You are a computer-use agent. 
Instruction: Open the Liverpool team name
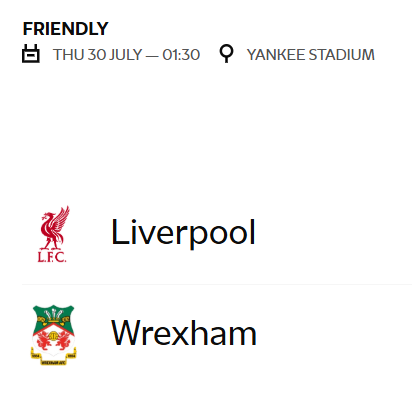click(x=183, y=232)
